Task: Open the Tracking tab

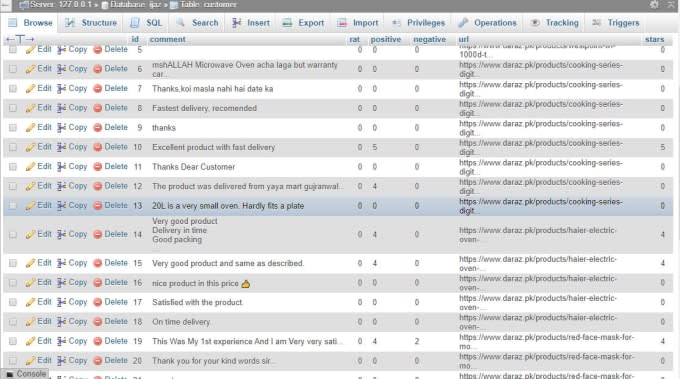Action: click(x=555, y=23)
